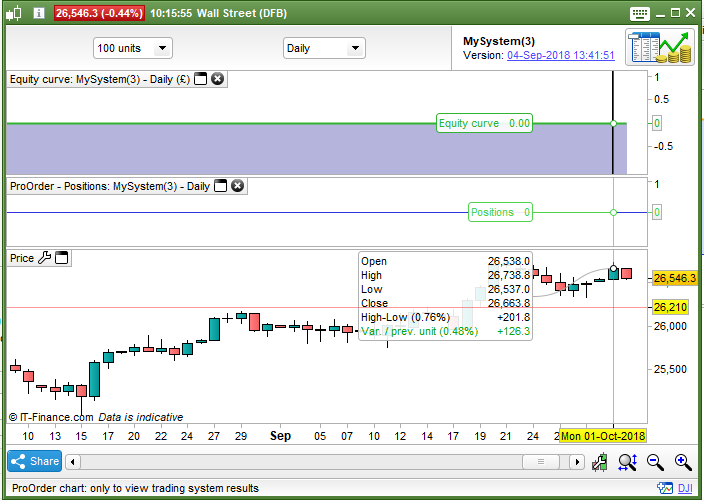Click the High 26,738.8 tooltip row
This screenshot has width=704, height=500.
[445, 275]
